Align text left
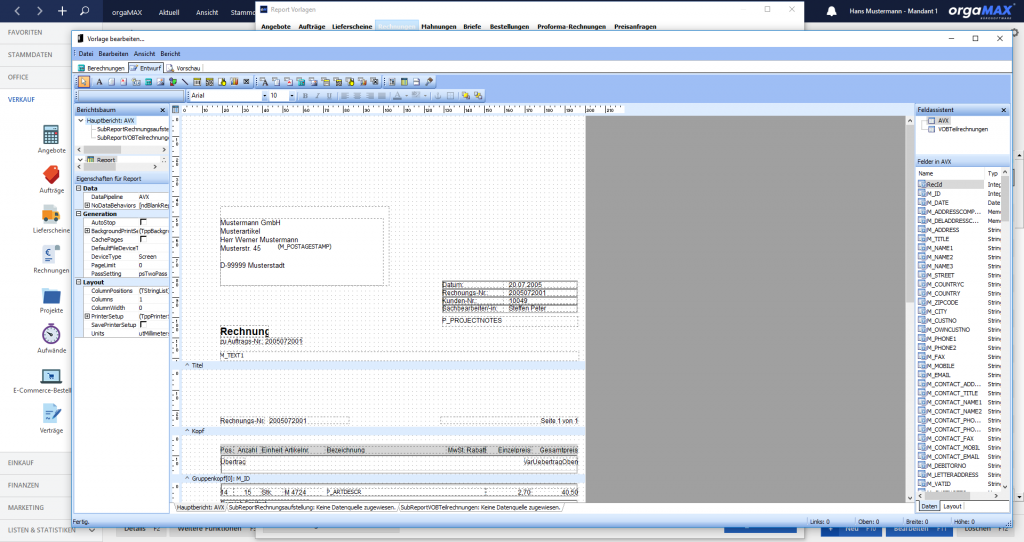The image size is (1024, 542). tap(345, 95)
